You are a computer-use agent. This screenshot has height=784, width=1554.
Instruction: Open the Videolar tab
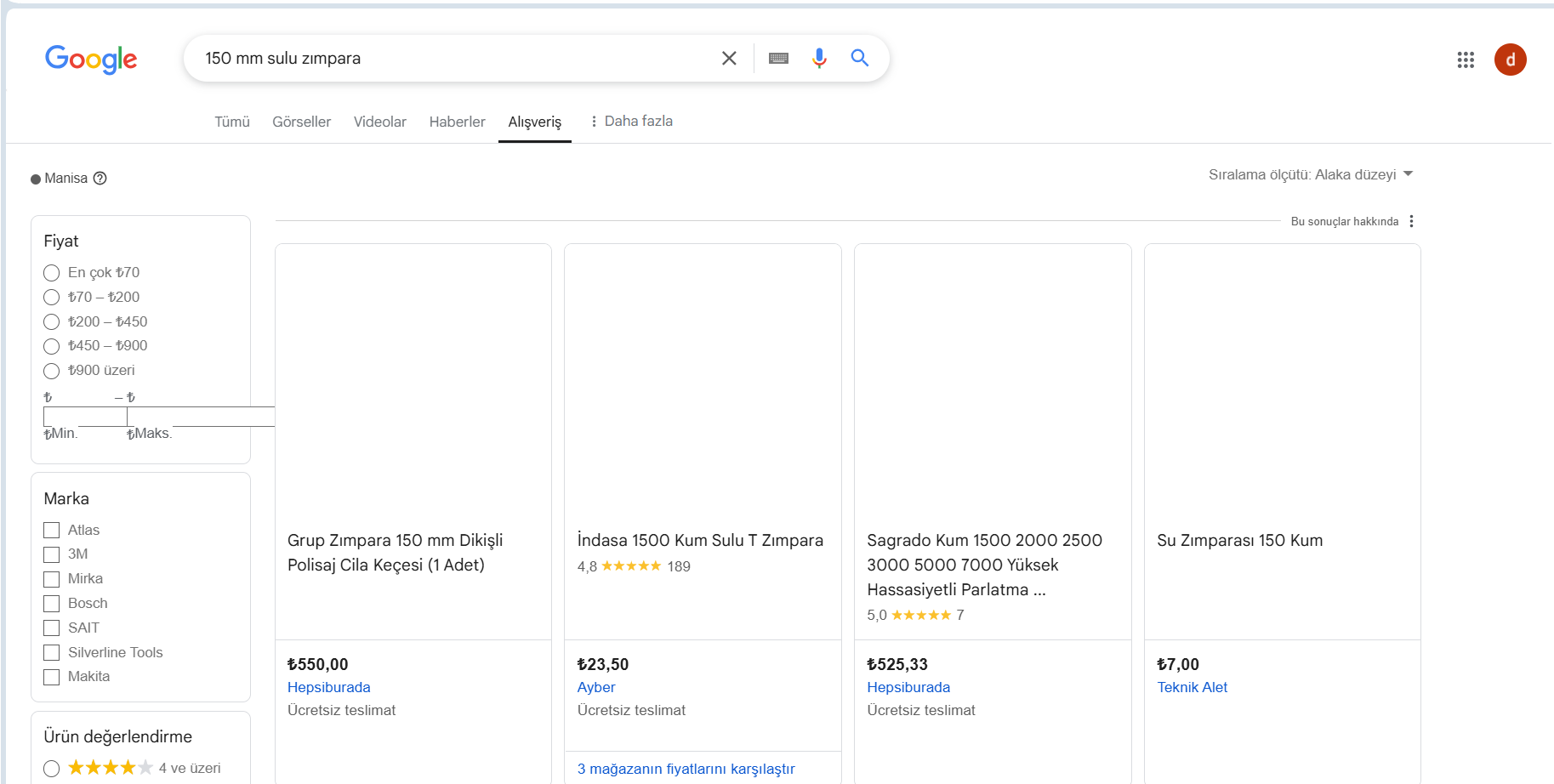pyautogui.click(x=379, y=122)
